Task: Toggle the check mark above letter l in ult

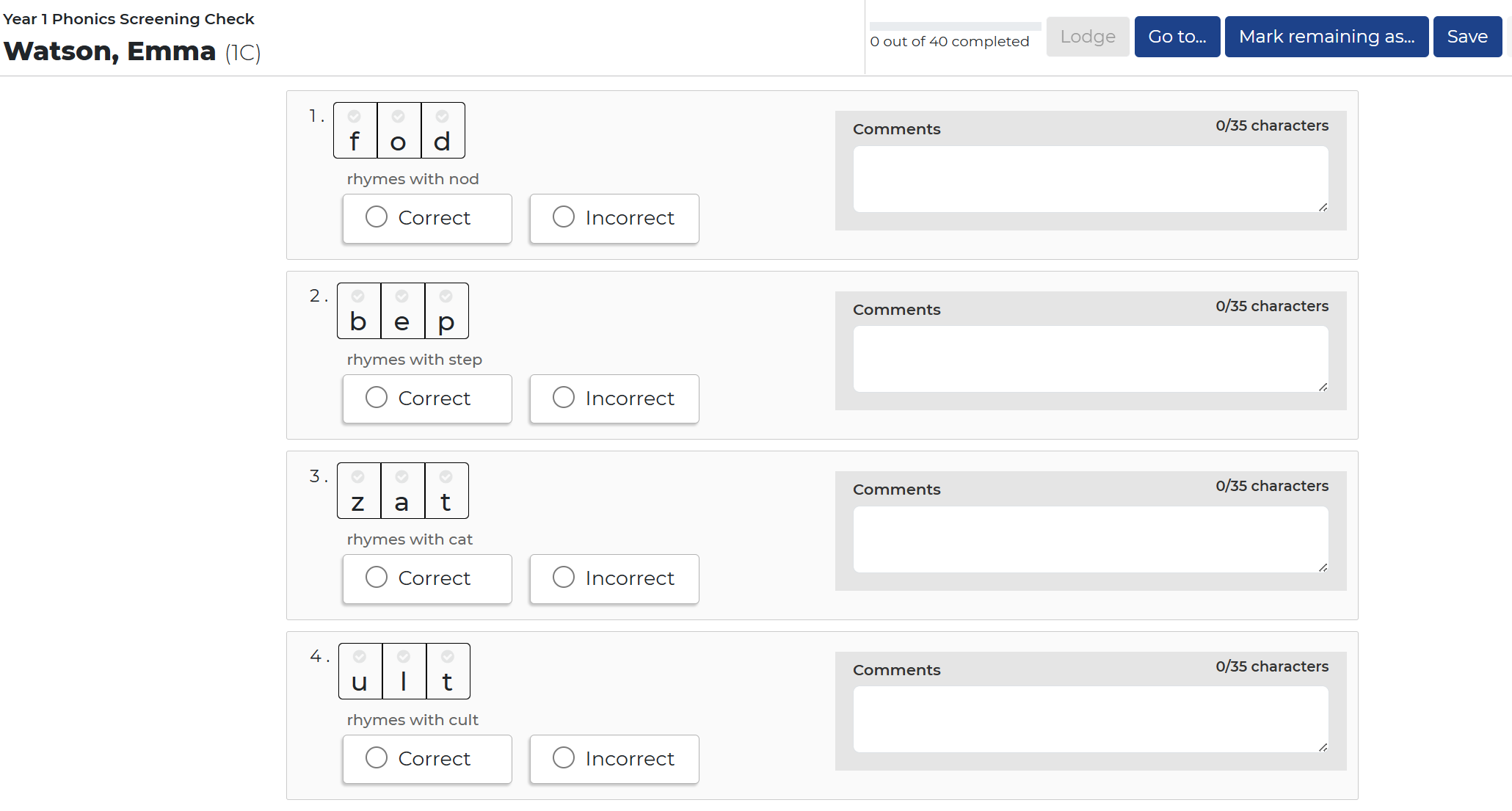Action: (x=404, y=657)
